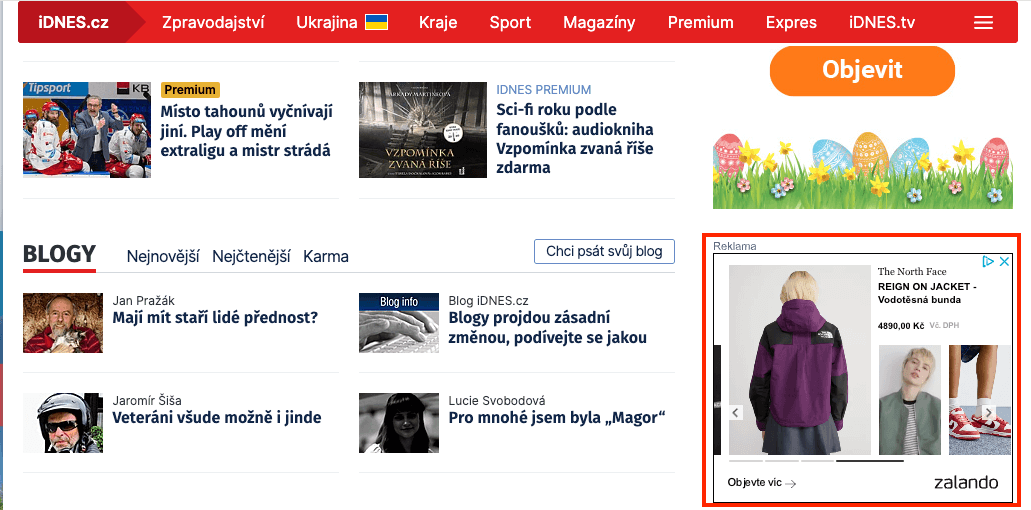The width and height of the screenshot is (1031, 510).
Task: Click REIGN ON JACKET product title
Action: click(927, 293)
